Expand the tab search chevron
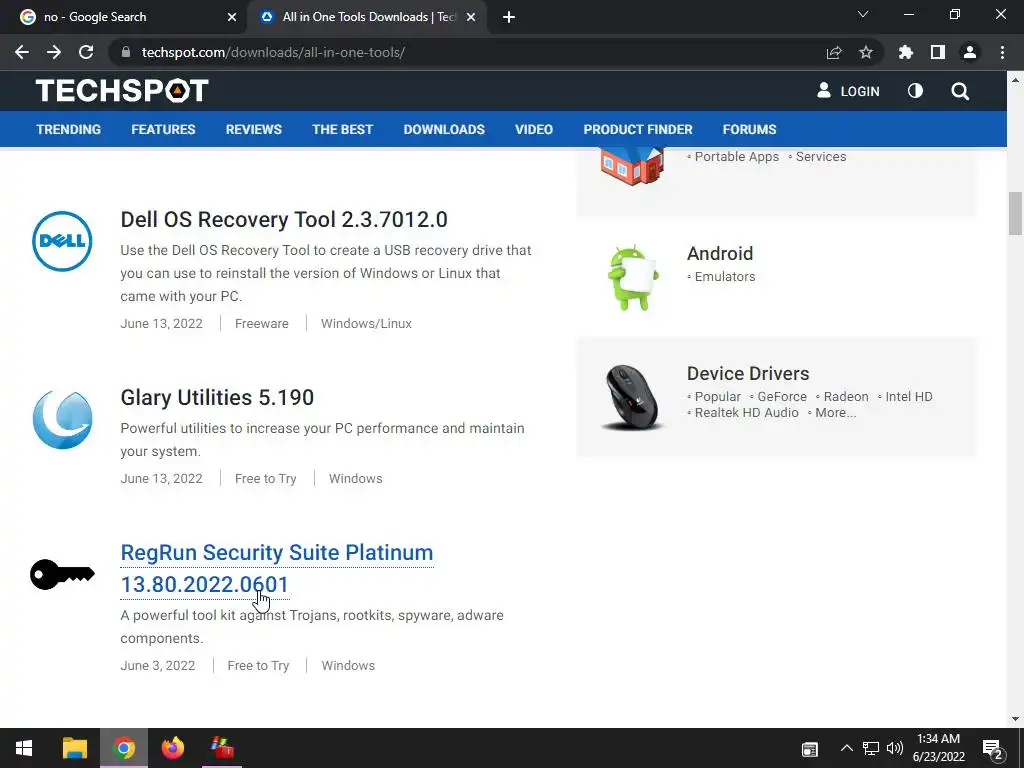Screen dimensions: 1024x768 point(863,14)
